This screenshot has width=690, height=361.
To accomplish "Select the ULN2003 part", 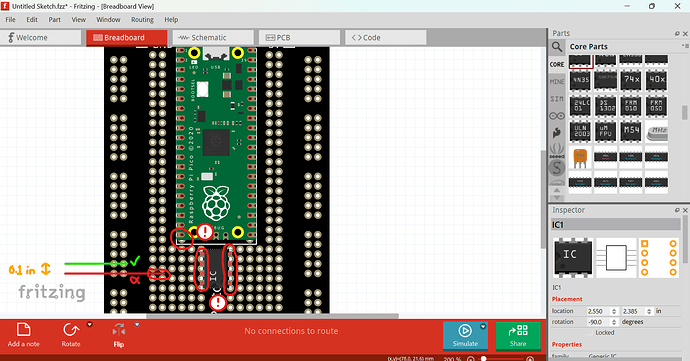I will click(x=580, y=132).
